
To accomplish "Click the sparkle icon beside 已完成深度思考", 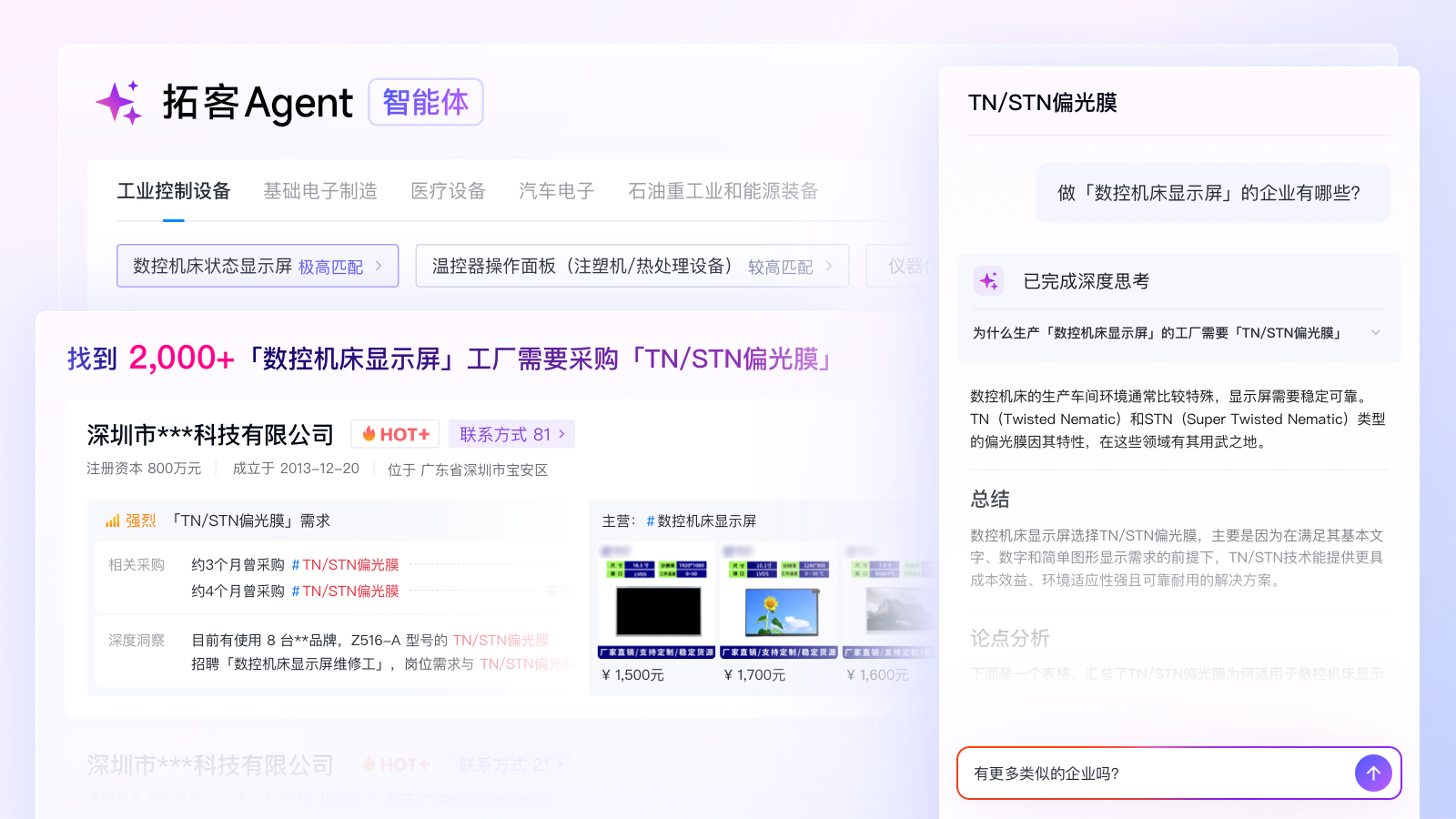I will pyautogui.click(x=988, y=281).
